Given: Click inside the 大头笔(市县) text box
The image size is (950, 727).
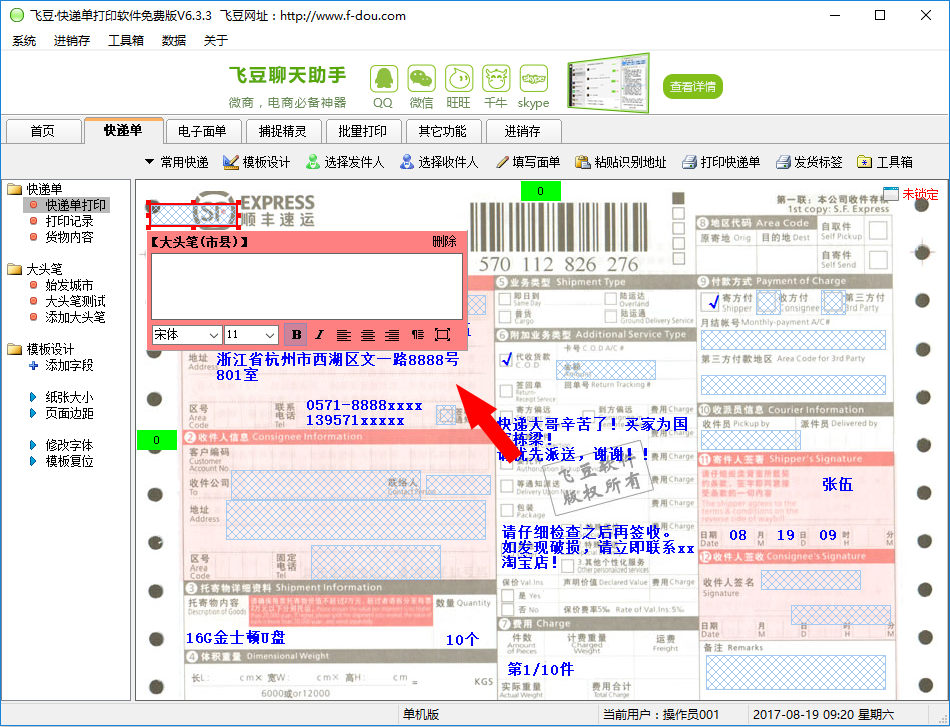Looking at the screenshot, I should pyautogui.click(x=307, y=287).
